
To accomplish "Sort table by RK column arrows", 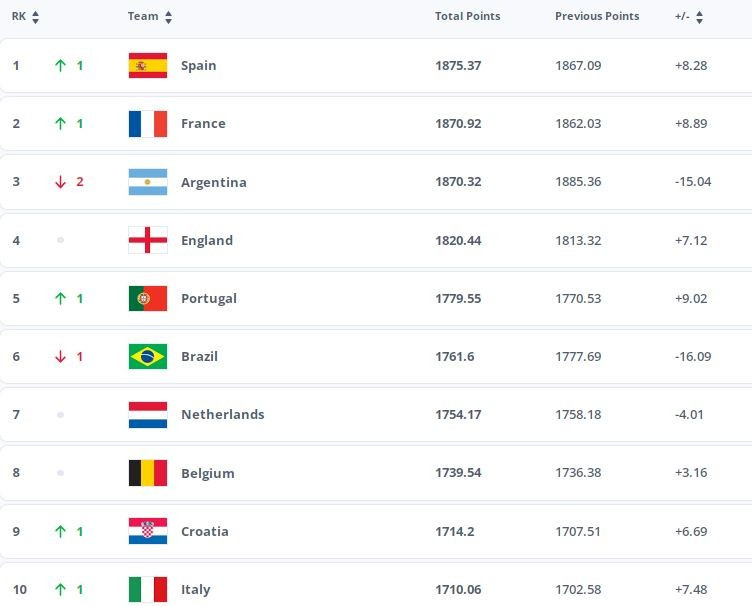I will click(x=35, y=17).
